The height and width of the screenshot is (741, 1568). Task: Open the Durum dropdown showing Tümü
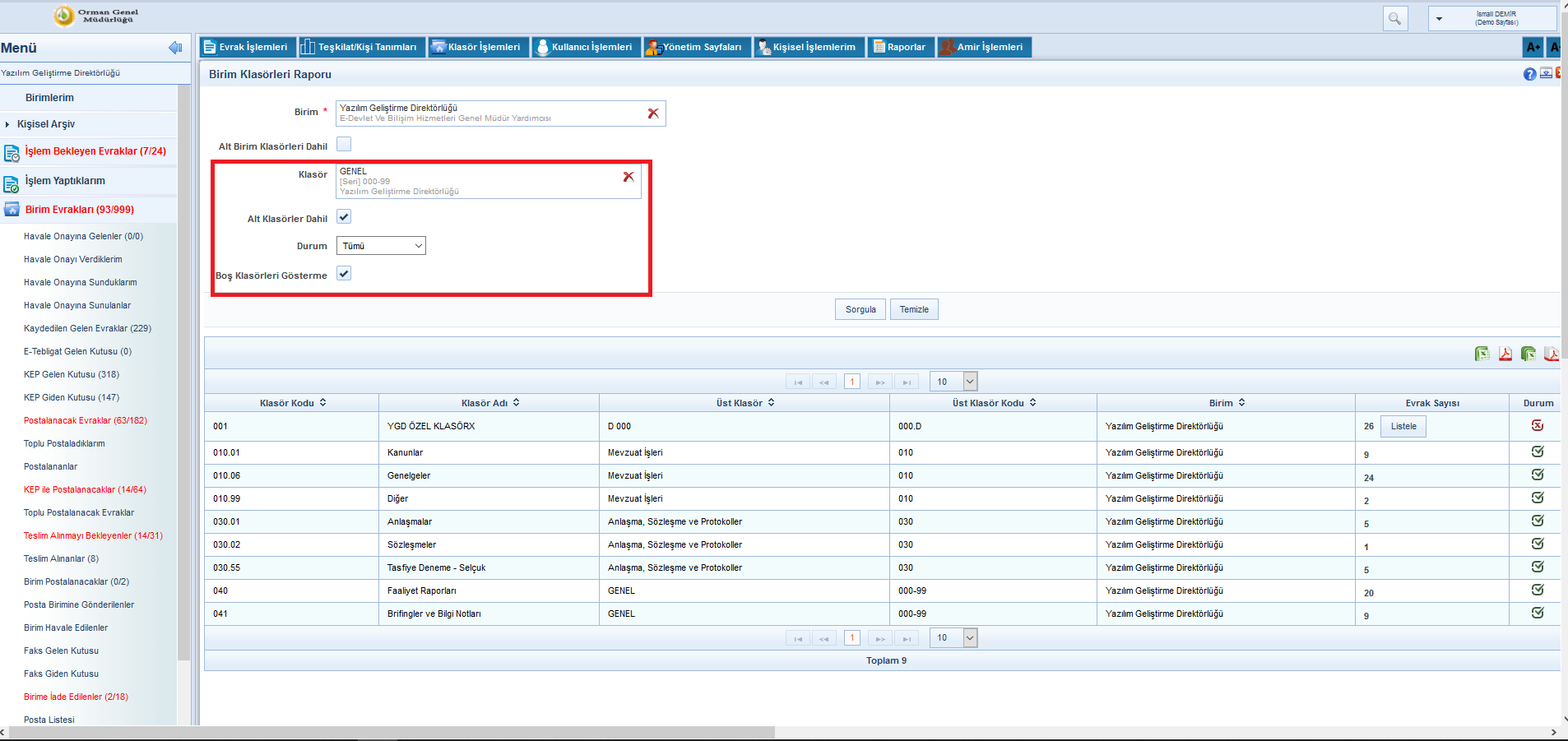381,246
